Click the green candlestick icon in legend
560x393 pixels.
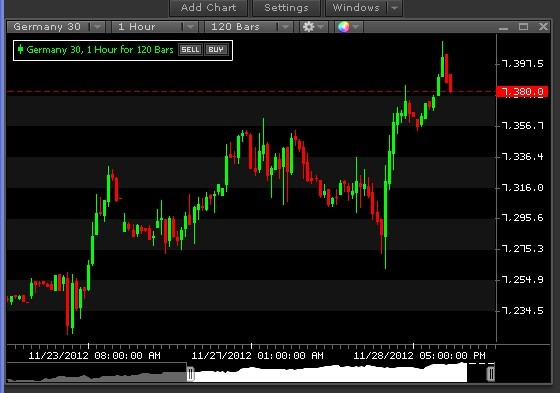(x=20, y=49)
